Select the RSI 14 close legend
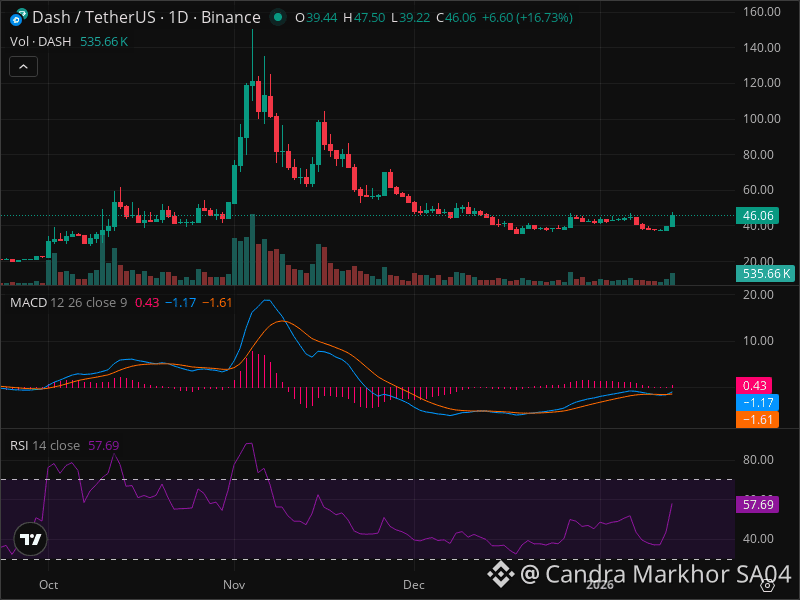The width and height of the screenshot is (800, 600). (45, 445)
